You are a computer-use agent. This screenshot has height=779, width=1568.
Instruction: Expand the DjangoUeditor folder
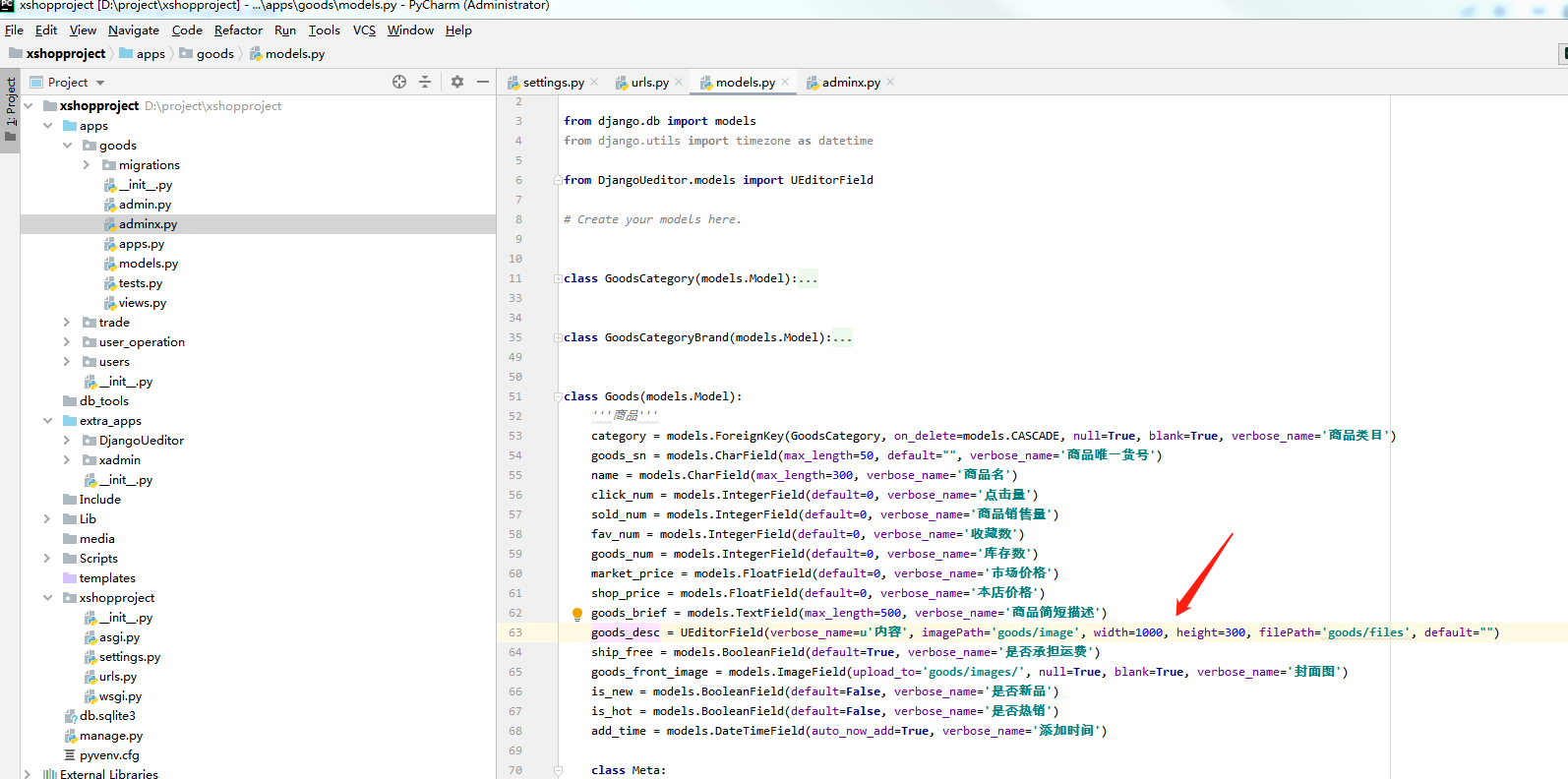67,441
